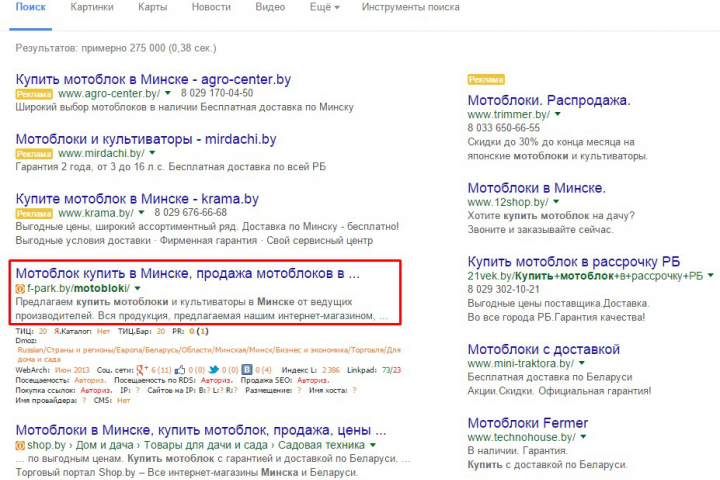Click the '?' next to Размещение
720x480 pixels.
pyautogui.click(x=299, y=390)
